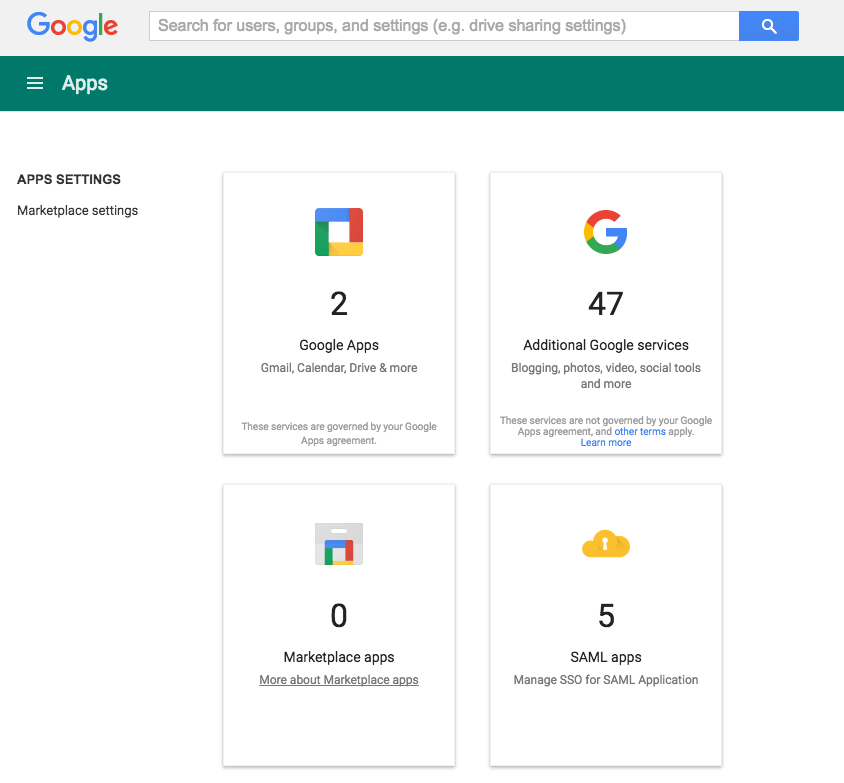Click the count 2 on Google Apps card
844x783 pixels.
tap(339, 304)
